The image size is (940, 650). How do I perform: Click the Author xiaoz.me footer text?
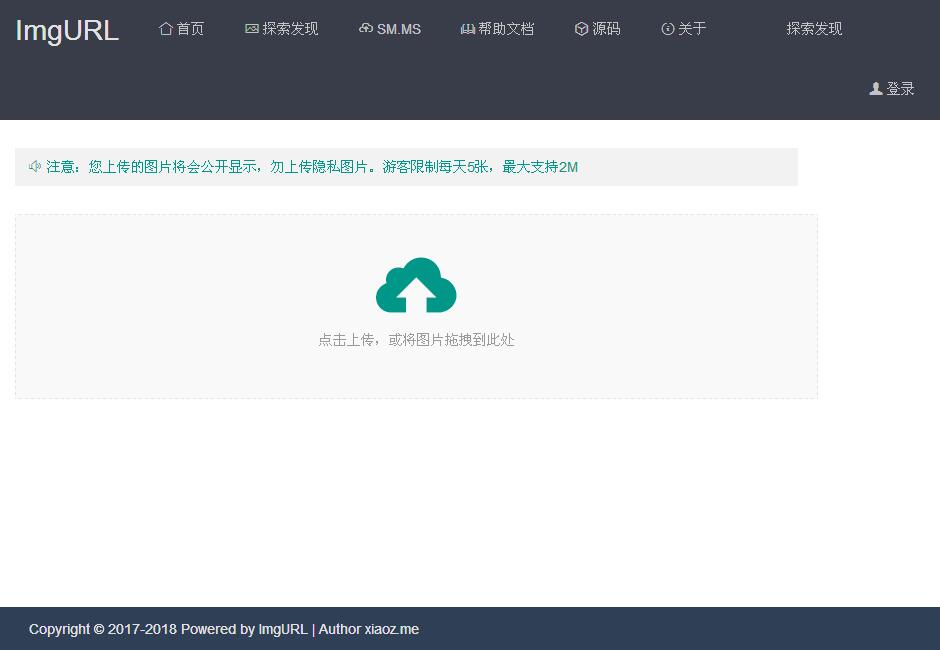click(x=369, y=629)
